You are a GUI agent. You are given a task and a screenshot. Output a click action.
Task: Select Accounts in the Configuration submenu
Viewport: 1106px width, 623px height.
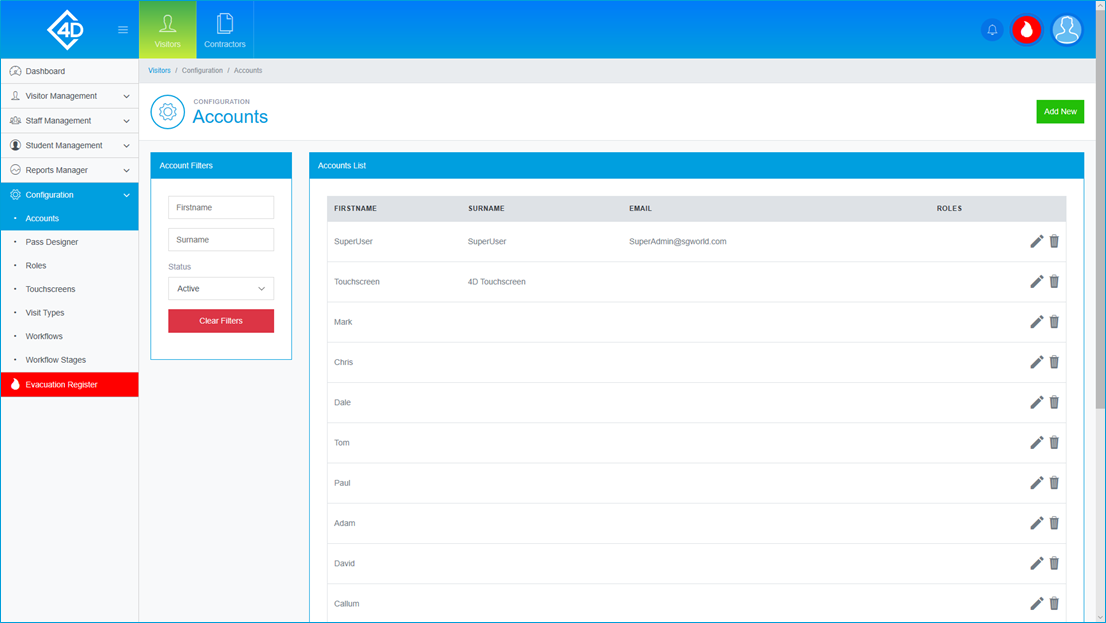pos(70,219)
